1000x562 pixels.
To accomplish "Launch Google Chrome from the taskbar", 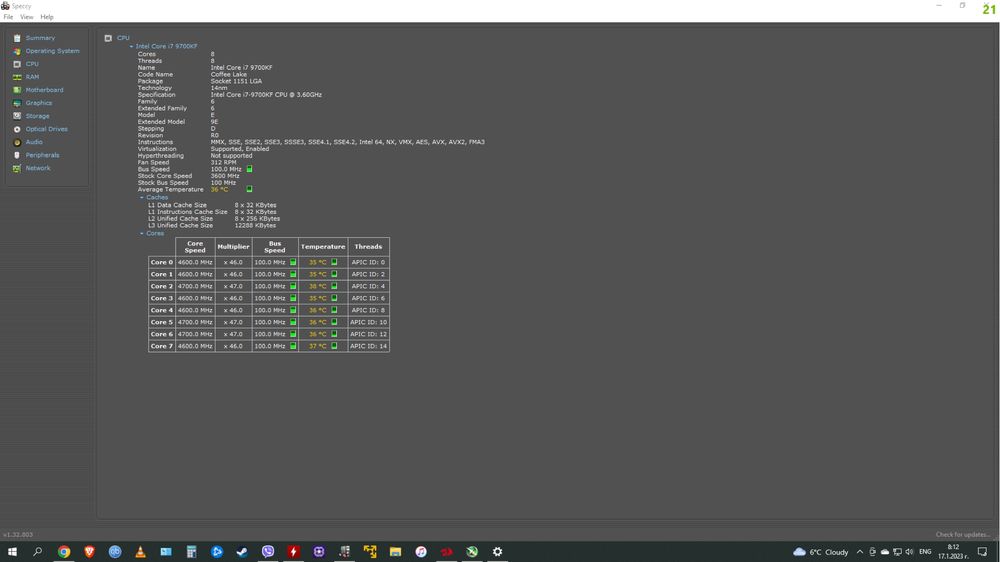I will pyautogui.click(x=64, y=552).
